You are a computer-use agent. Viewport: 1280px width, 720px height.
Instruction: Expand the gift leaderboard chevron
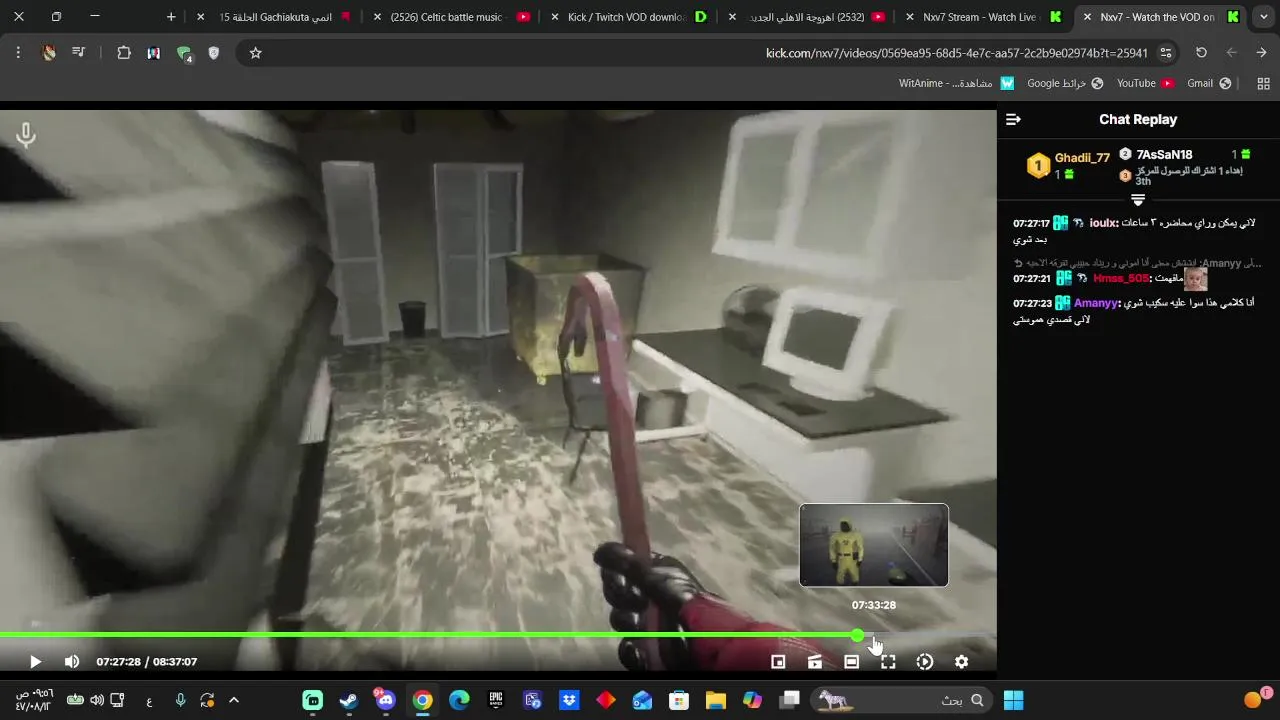tap(1138, 200)
